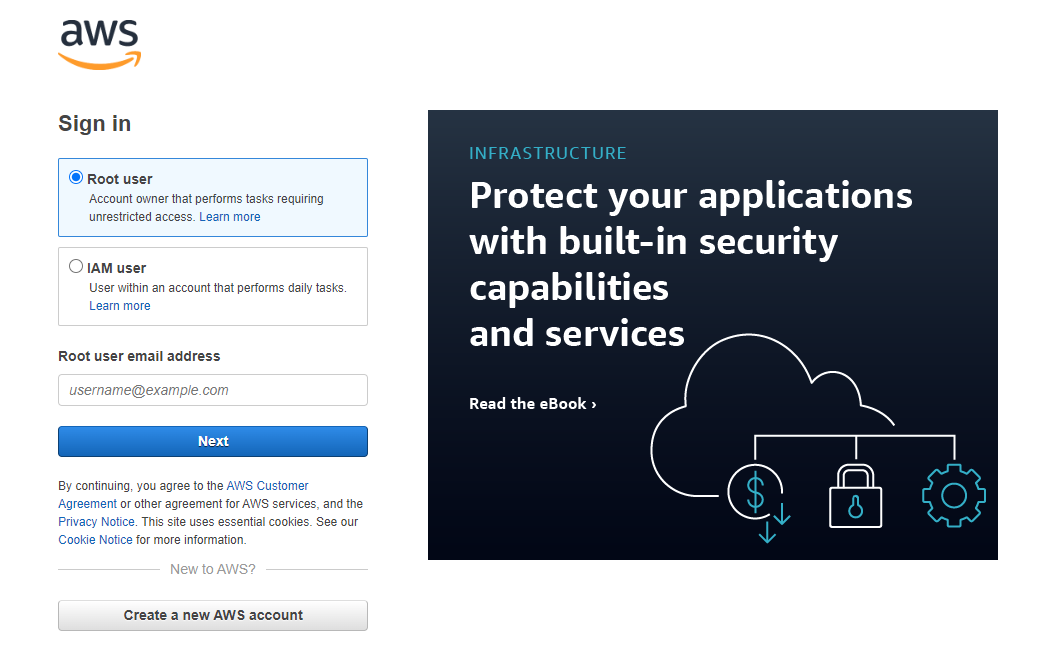1055x647 pixels.
Task: Open Learn more link under IAM user
Action: pyautogui.click(x=120, y=305)
